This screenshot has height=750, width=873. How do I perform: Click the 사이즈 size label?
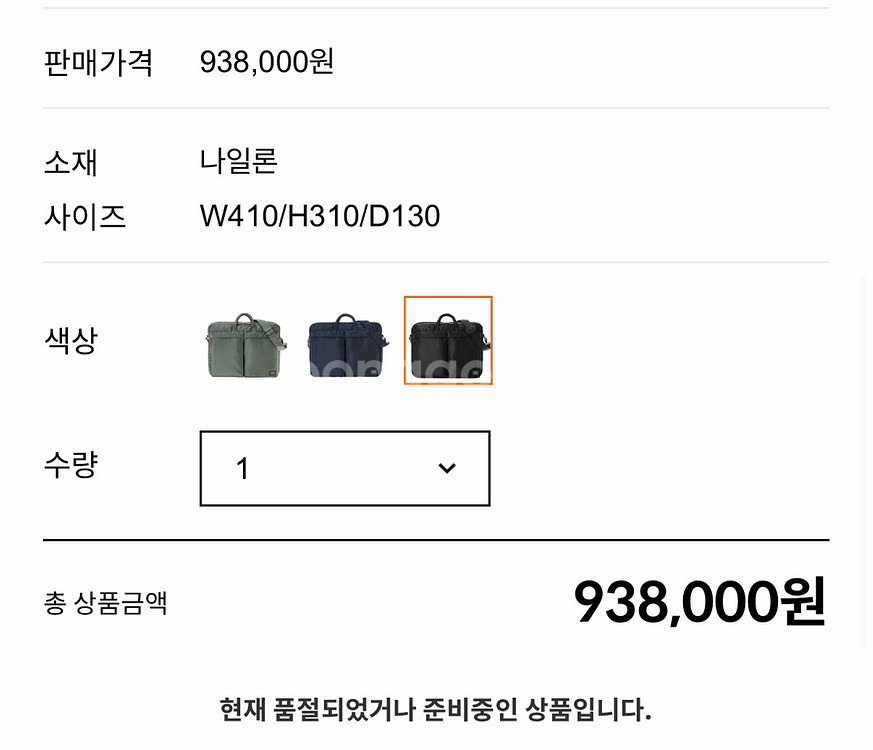tap(84, 216)
